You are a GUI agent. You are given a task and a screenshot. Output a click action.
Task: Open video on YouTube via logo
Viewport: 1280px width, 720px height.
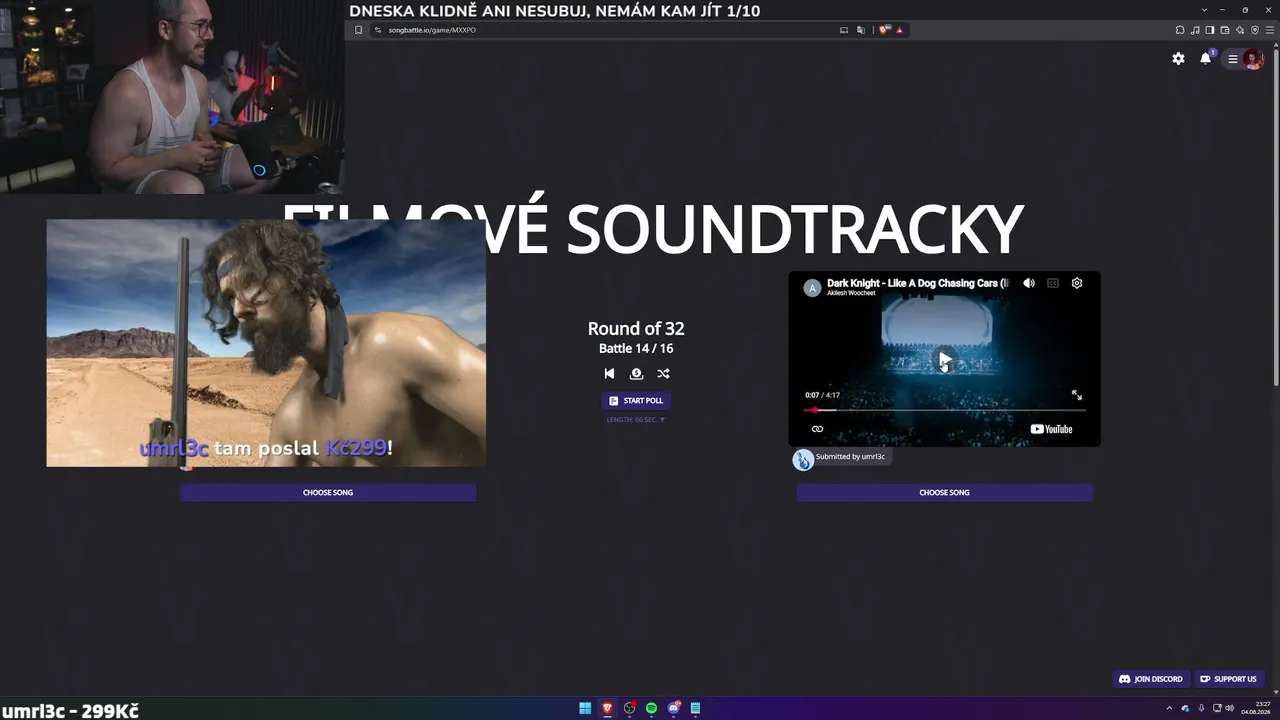pos(1052,429)
